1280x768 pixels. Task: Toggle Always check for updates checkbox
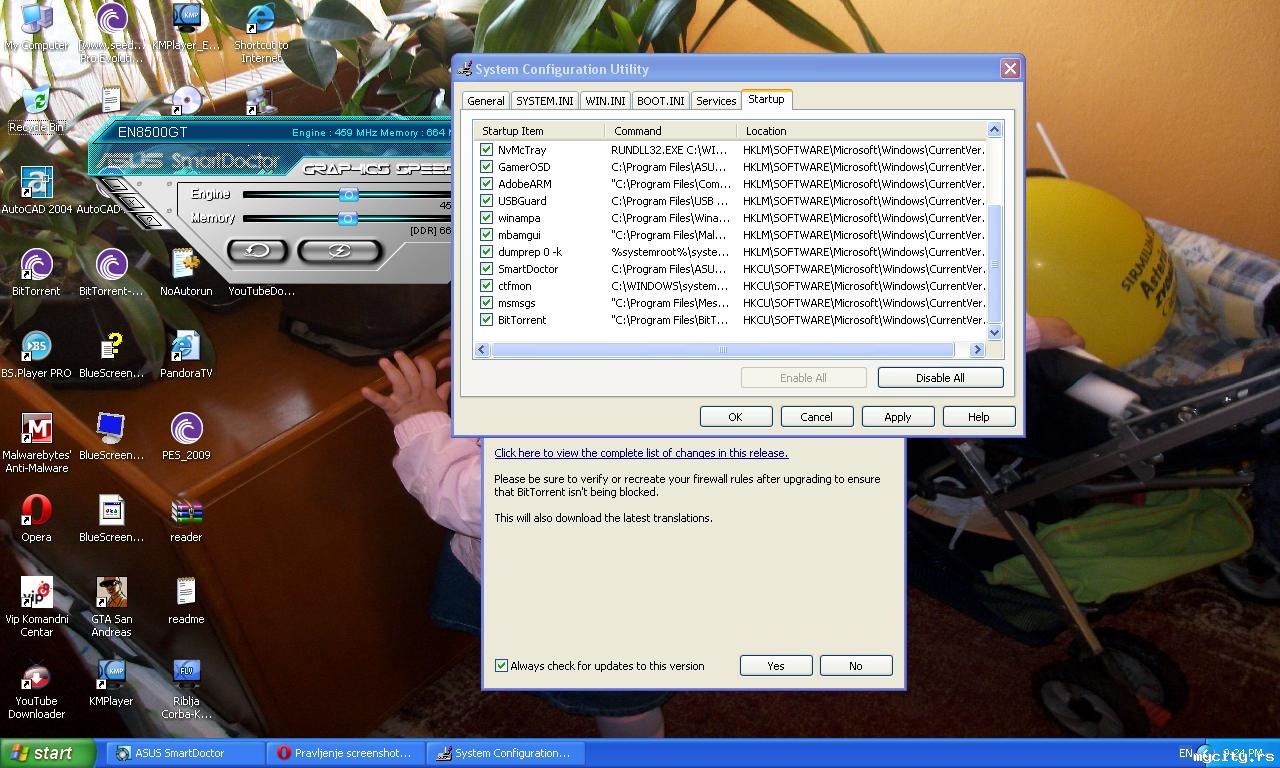click(x=502, y=666)
